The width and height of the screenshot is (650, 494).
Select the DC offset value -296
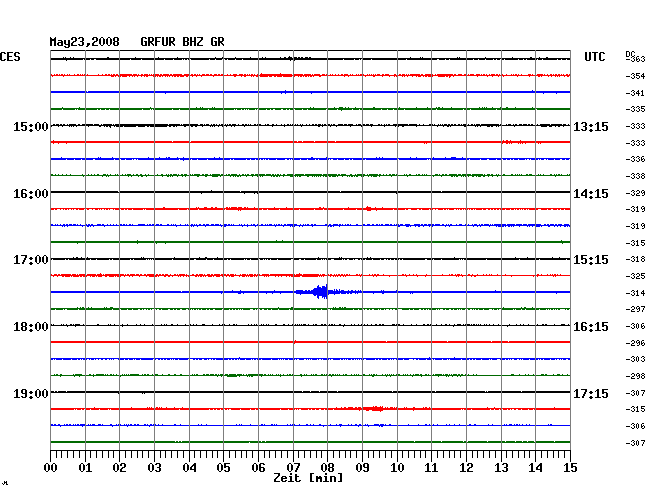click(x=635, y=343)
